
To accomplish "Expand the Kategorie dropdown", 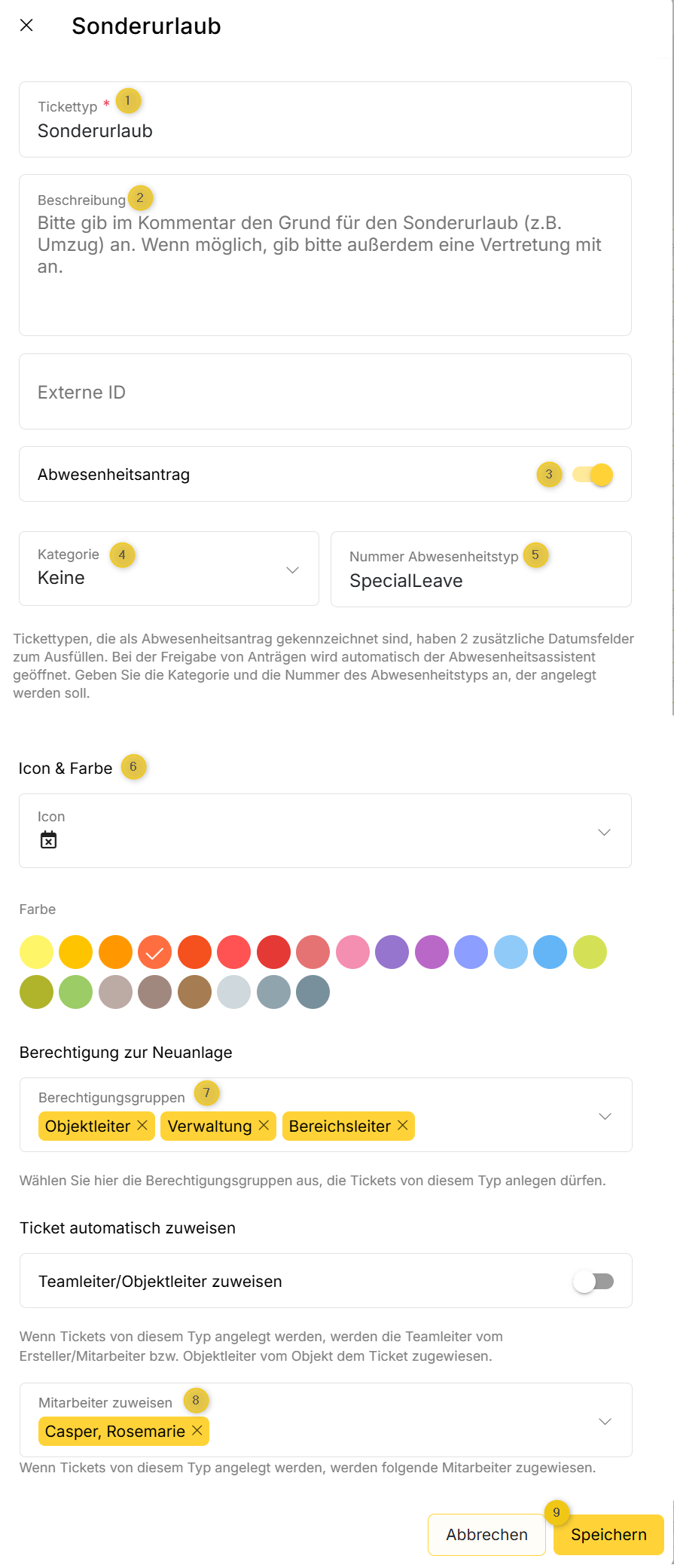I will [x=293, y=570].
